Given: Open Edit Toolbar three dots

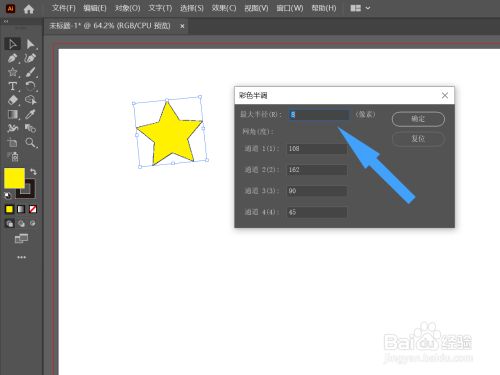Looking at the screenshot, I should (21, 257).
